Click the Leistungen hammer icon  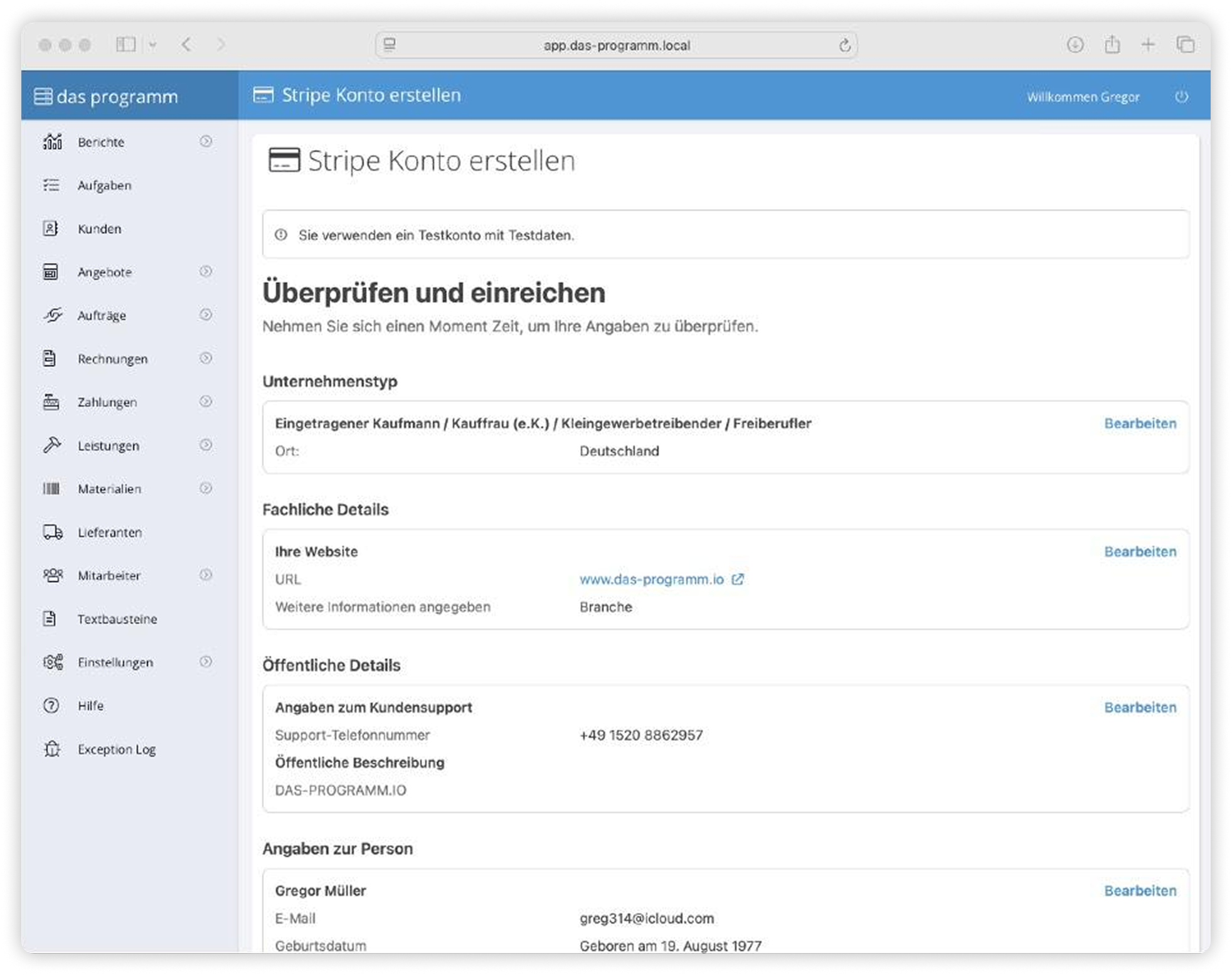click(52, 445)
